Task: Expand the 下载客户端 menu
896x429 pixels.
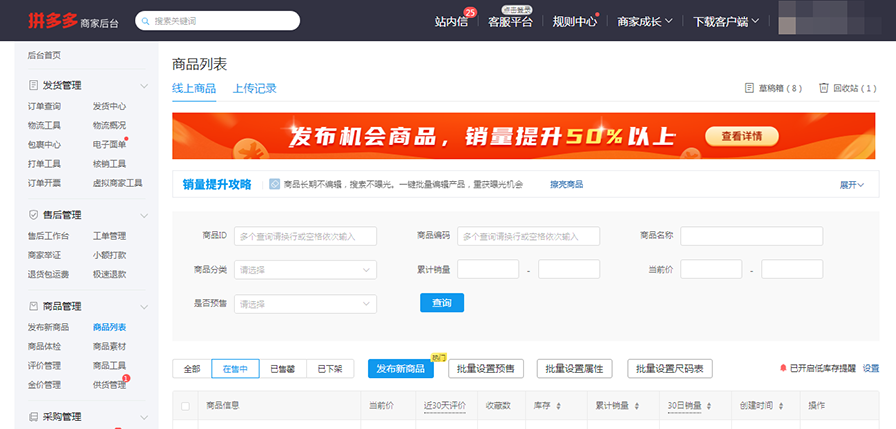Action: click(x=726, y=22)
